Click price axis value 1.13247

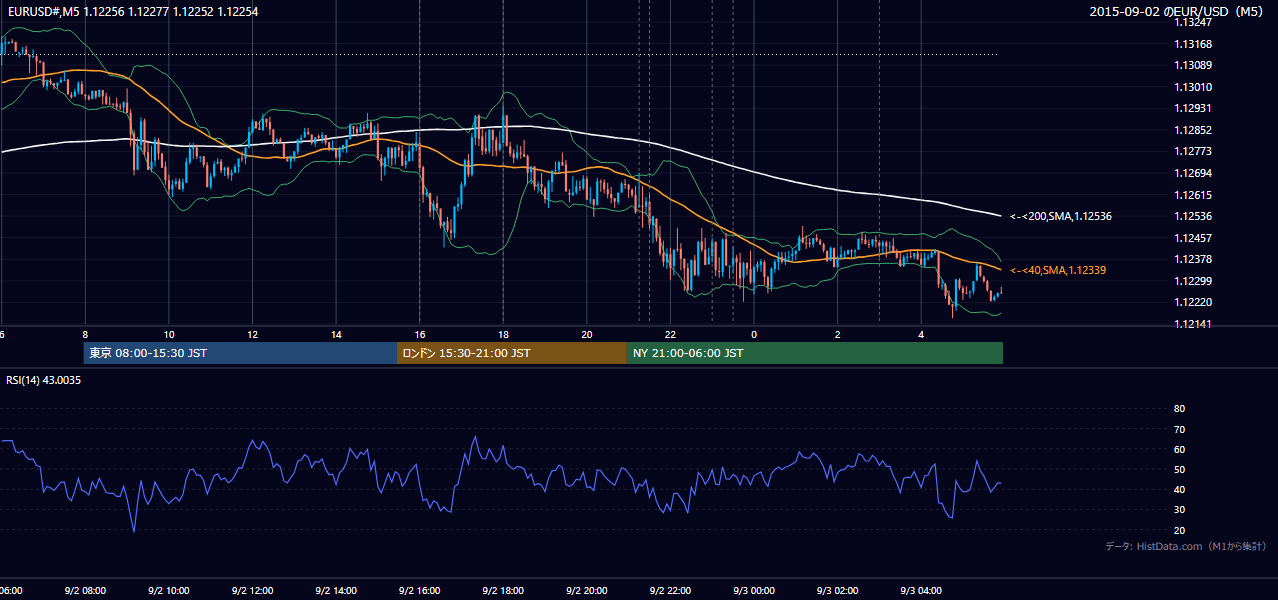1193,22
